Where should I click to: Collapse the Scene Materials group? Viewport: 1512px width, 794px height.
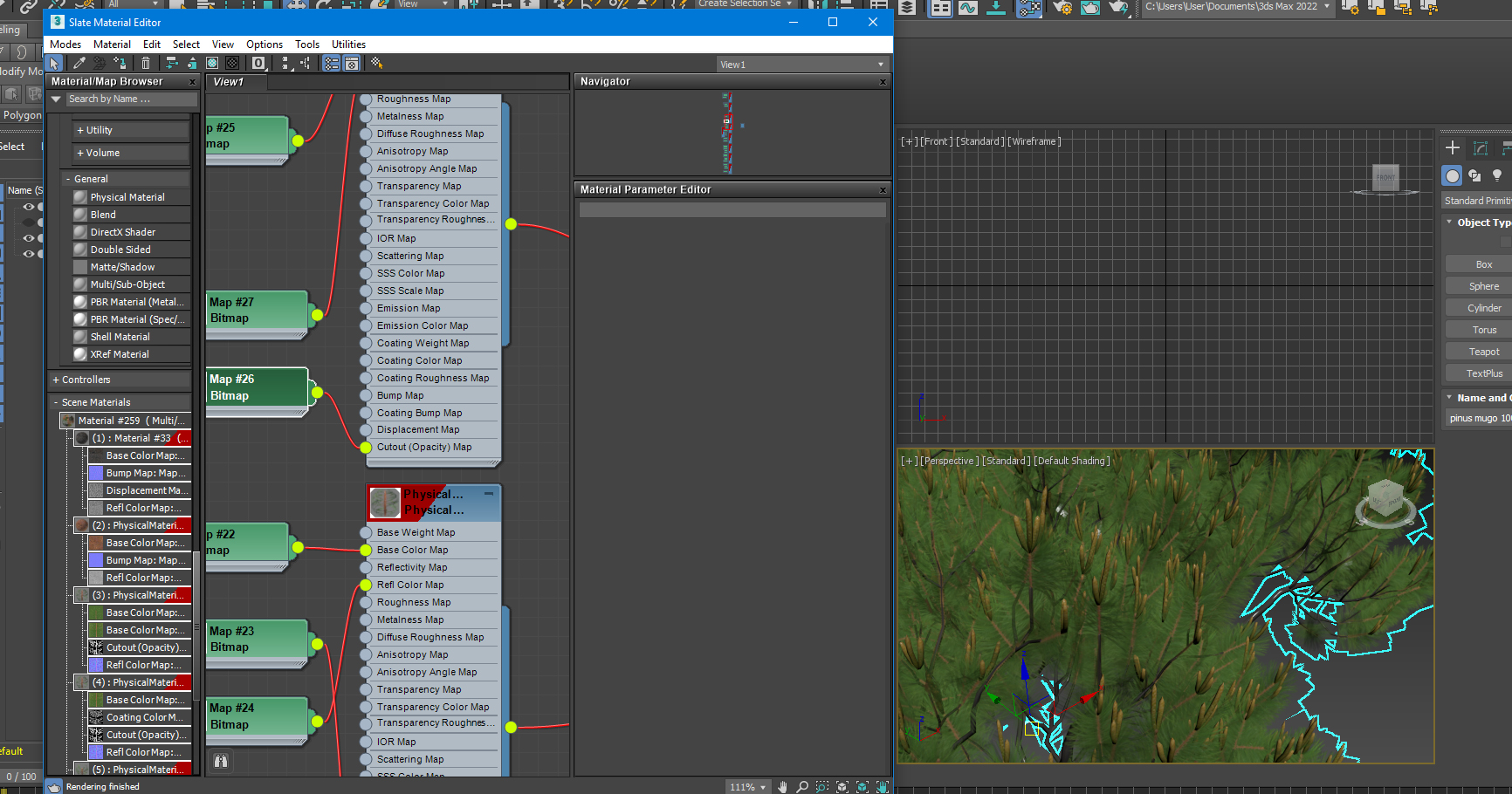coord(120,402)
